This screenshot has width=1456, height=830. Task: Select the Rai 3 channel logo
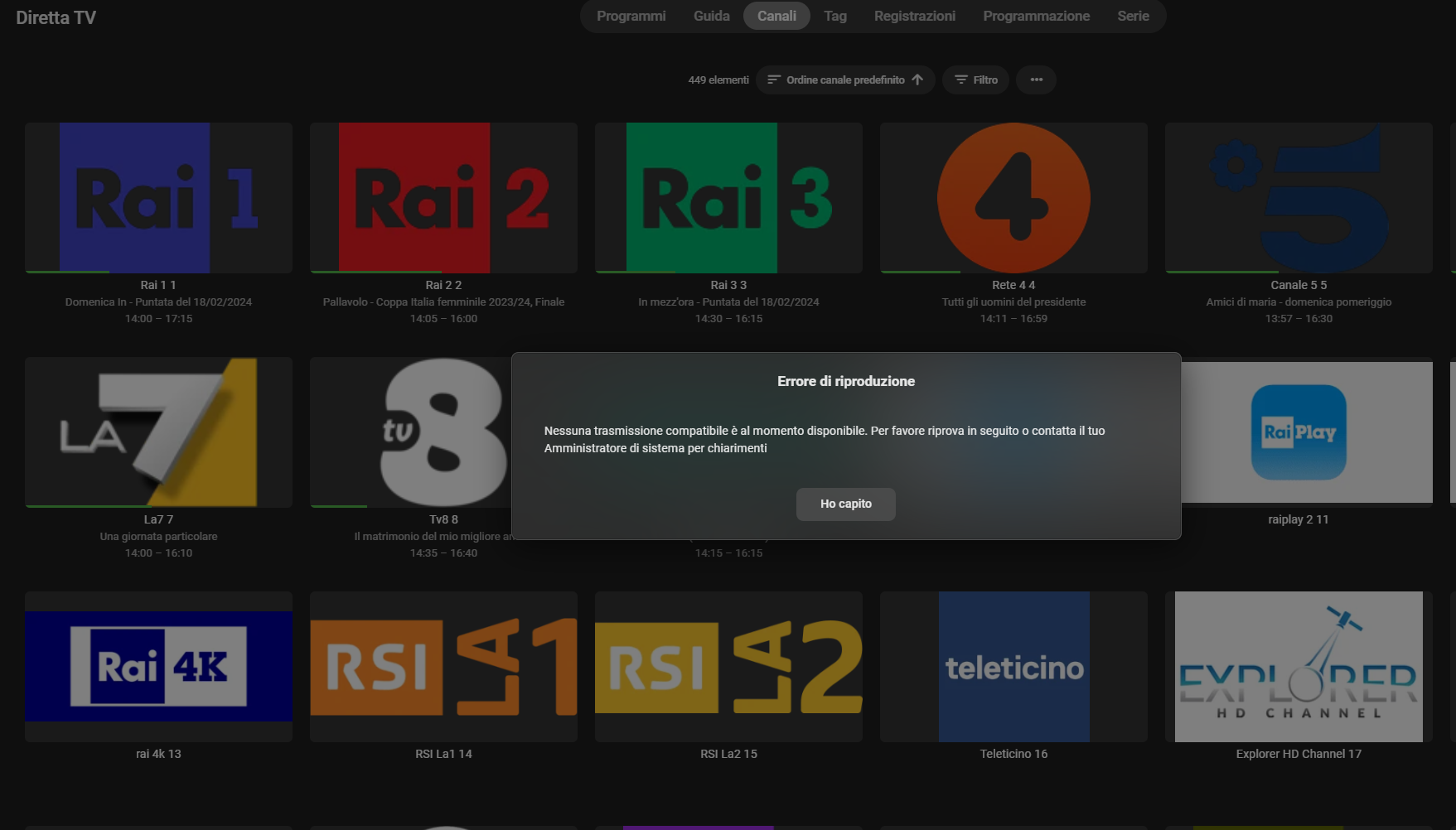(728, 198)
